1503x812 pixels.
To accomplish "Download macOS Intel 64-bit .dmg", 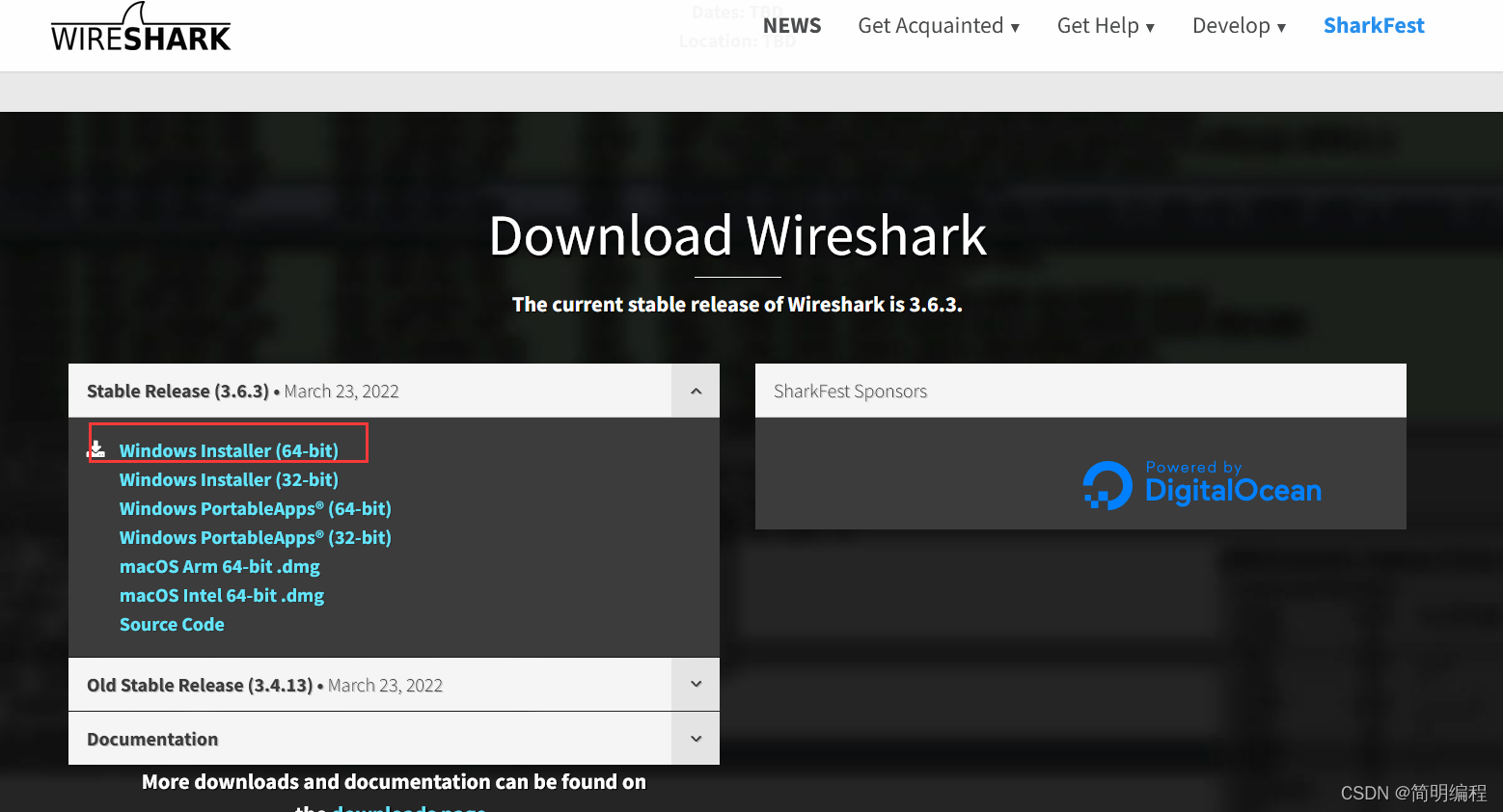I will point(222,595).
